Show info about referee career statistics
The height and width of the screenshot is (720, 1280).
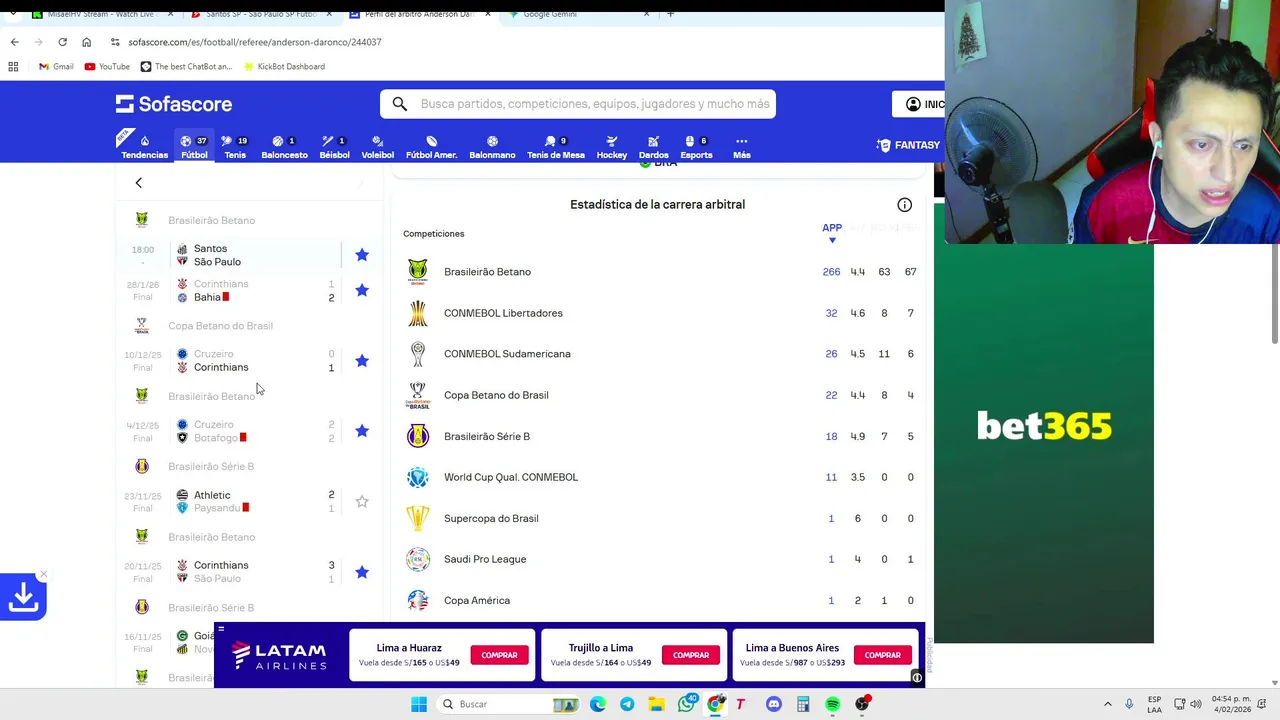[904, 205]
